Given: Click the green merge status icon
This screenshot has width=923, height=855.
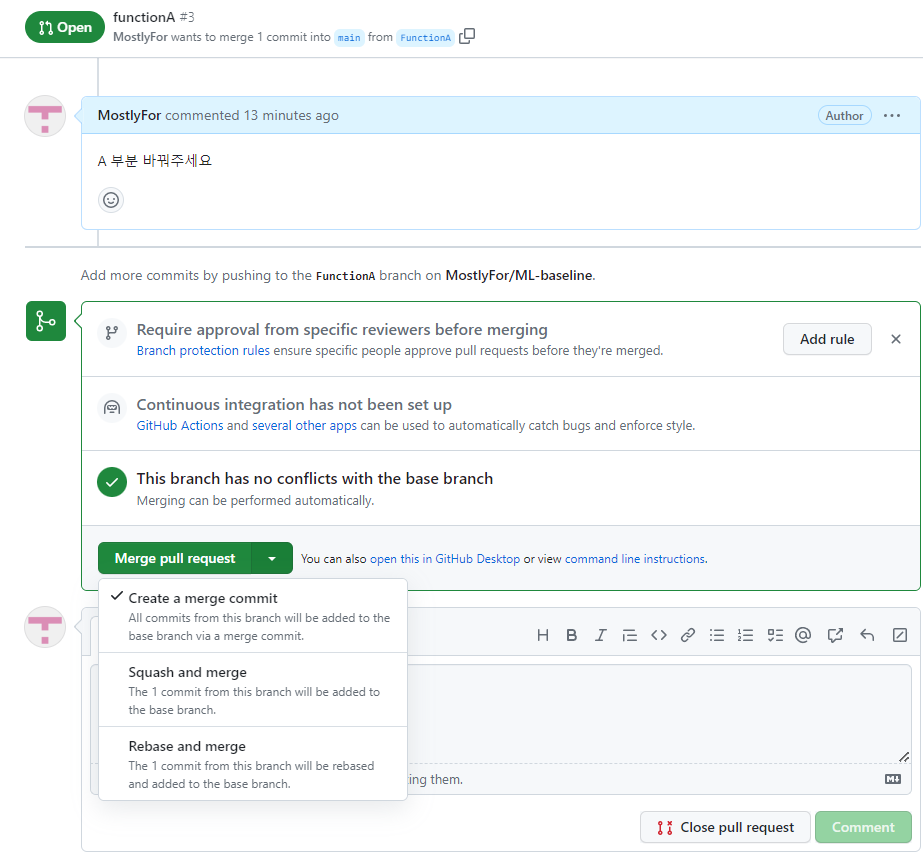Looking at the screenshot, I should (46, 321).
